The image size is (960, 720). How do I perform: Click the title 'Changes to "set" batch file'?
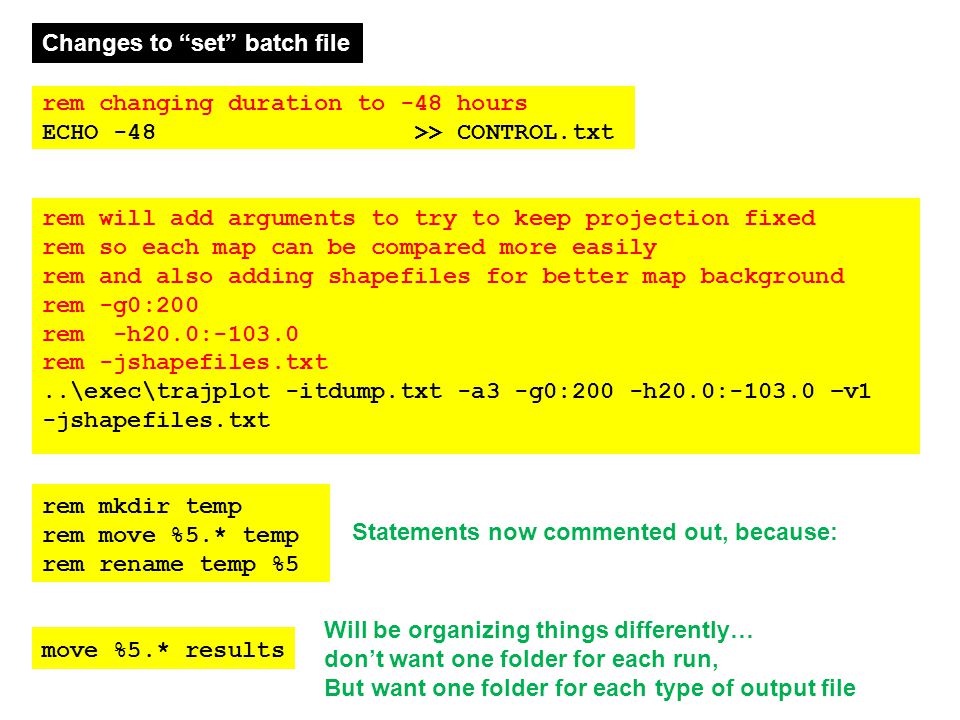(x=197, y=43)
